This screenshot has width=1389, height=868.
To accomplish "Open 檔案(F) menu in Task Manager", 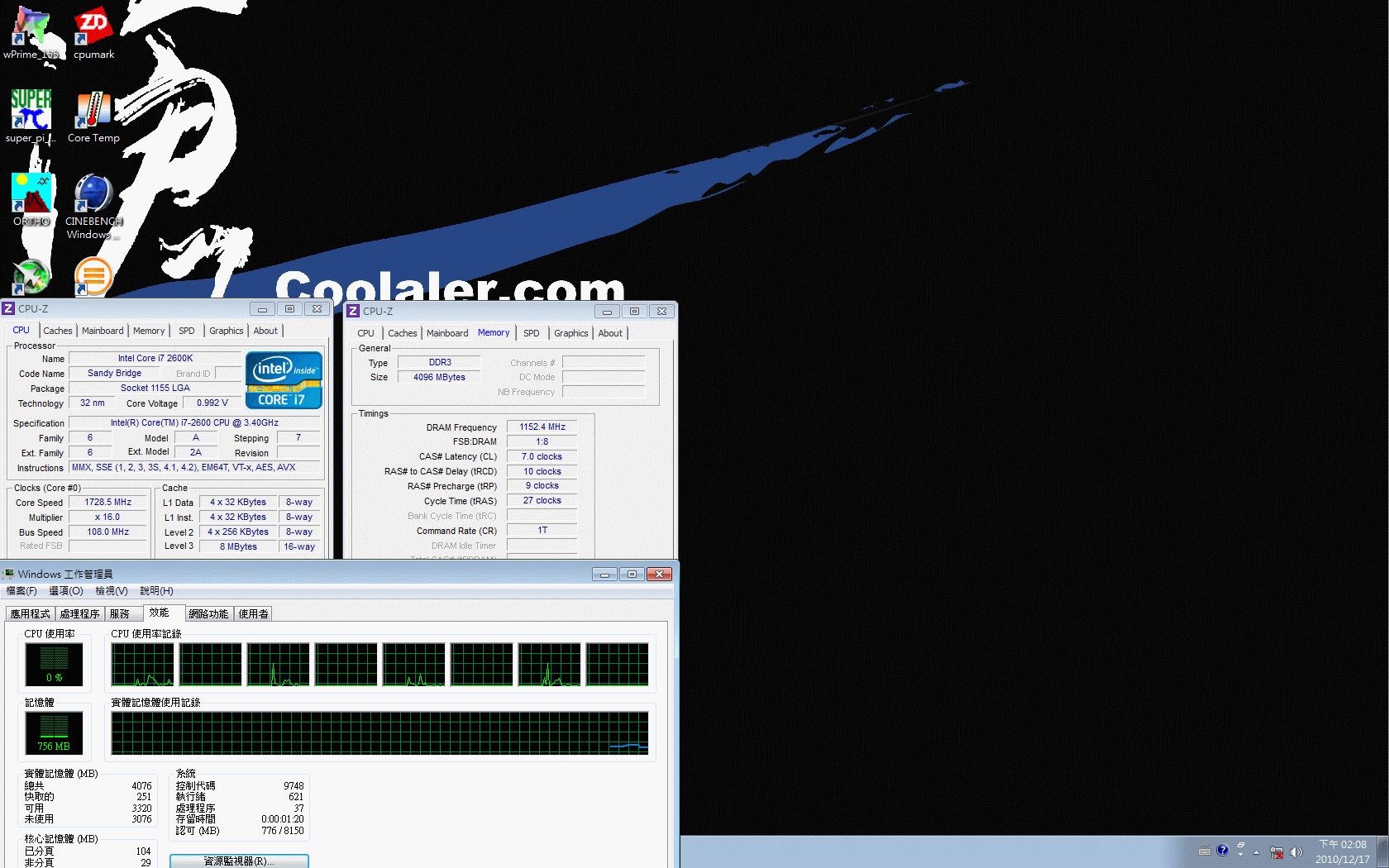I will (21, 591).
